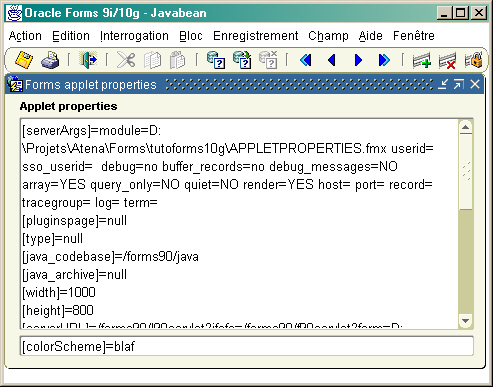Click the Forms applet properties window icon
Viewport: 493px width, 387px height.
point(15,84)
